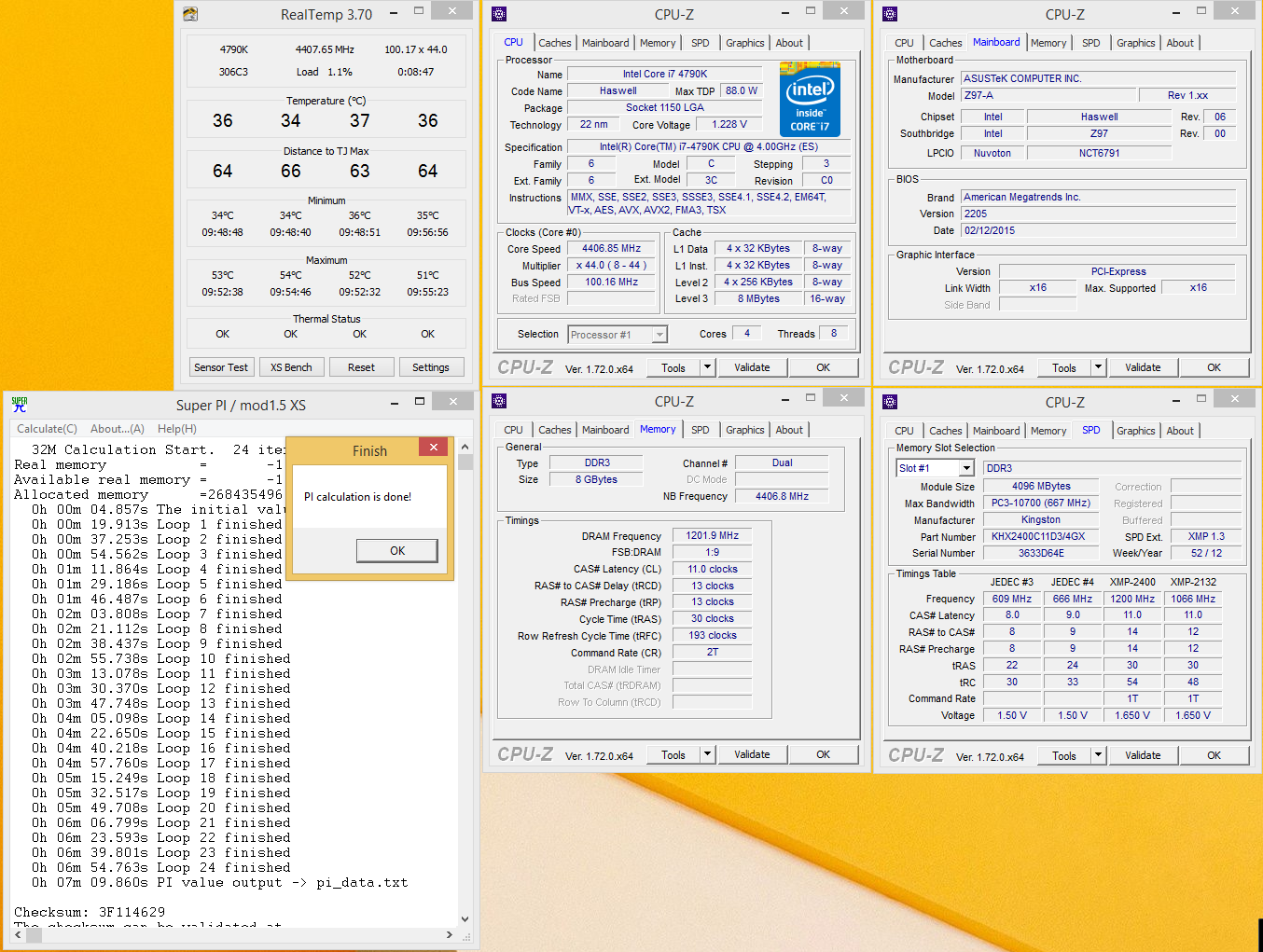The width and height of the screenshot is (1263, 952).
Task: Click CPU-Z icon in the CPU tab window
Action: pos(499,14)
